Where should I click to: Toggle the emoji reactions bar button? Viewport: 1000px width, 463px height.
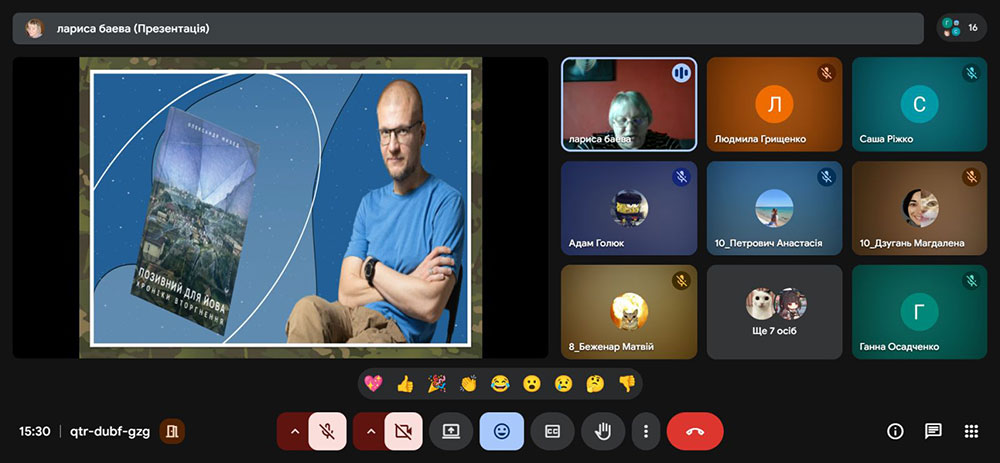tap(501, 431)
